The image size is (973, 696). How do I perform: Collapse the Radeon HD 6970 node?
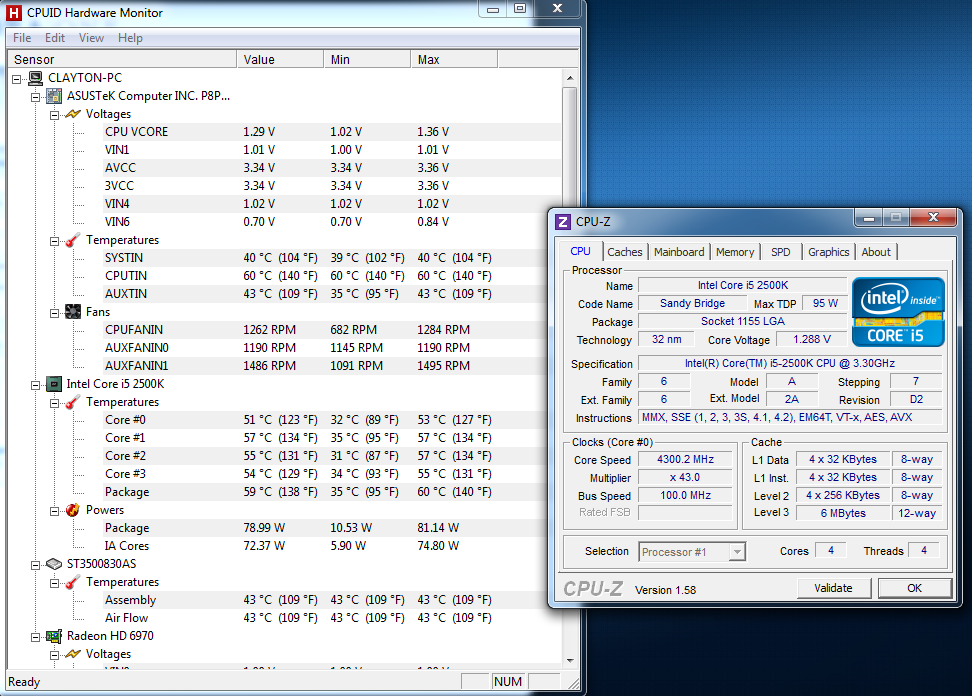click(x=35, y=637)
